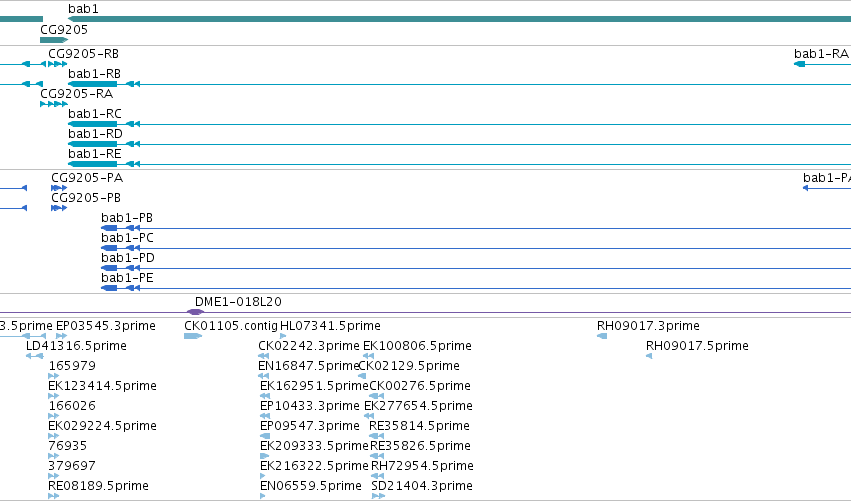Select the LD41316.5prime EST arrows

point(35,356)
